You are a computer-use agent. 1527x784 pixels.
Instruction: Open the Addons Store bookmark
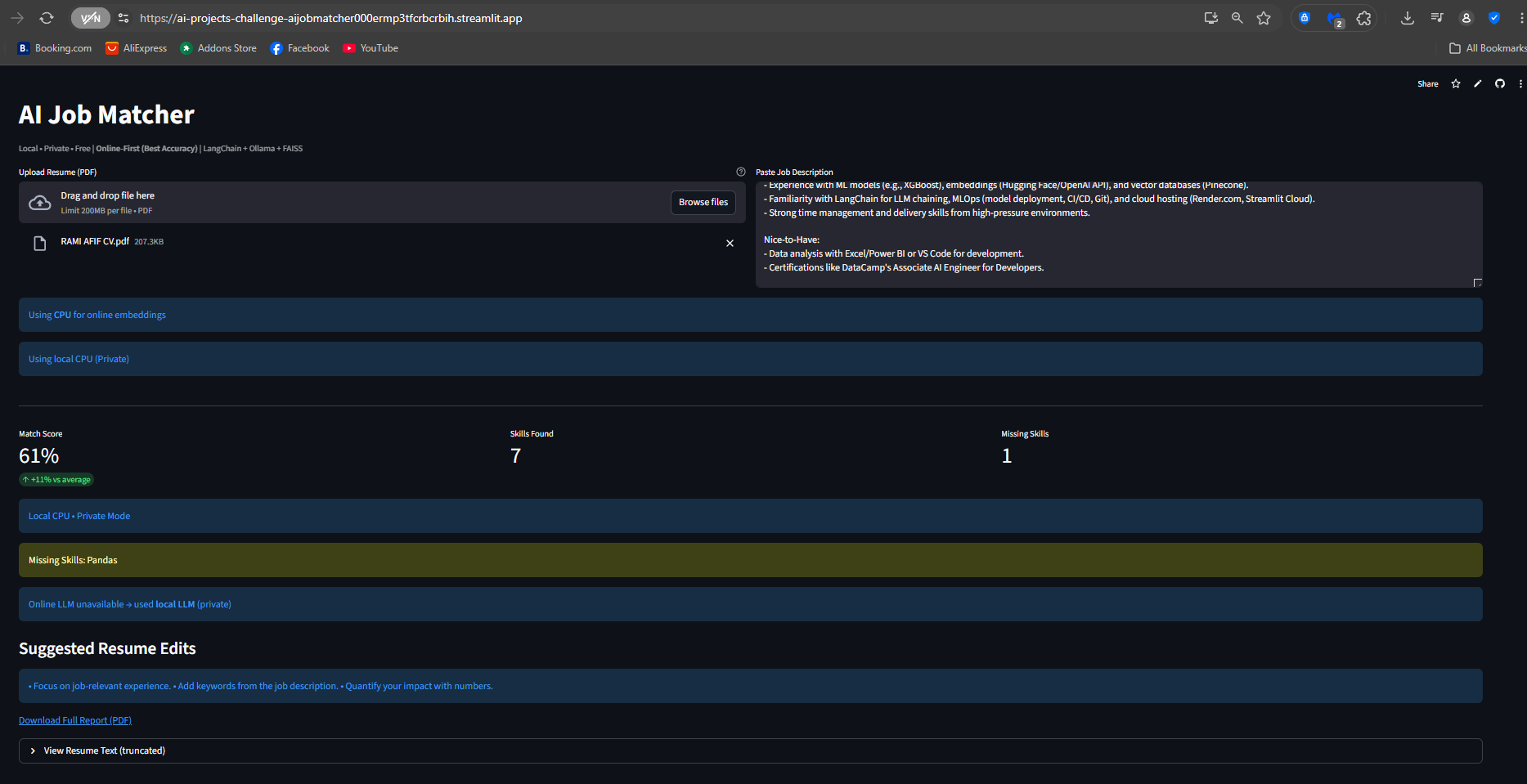[218, 48]
